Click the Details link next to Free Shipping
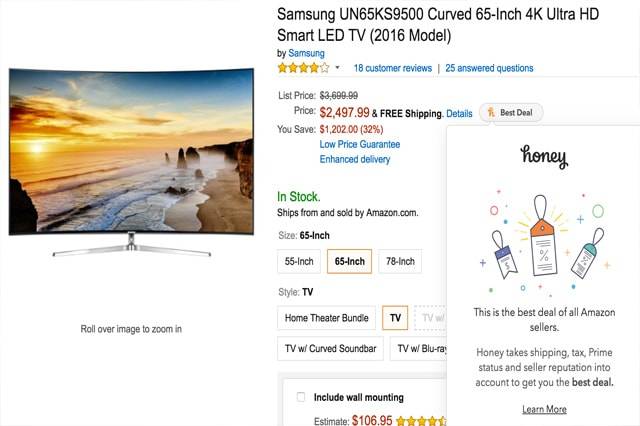Image resolution: width=640 pixels, height=426 pixels. 459,113
